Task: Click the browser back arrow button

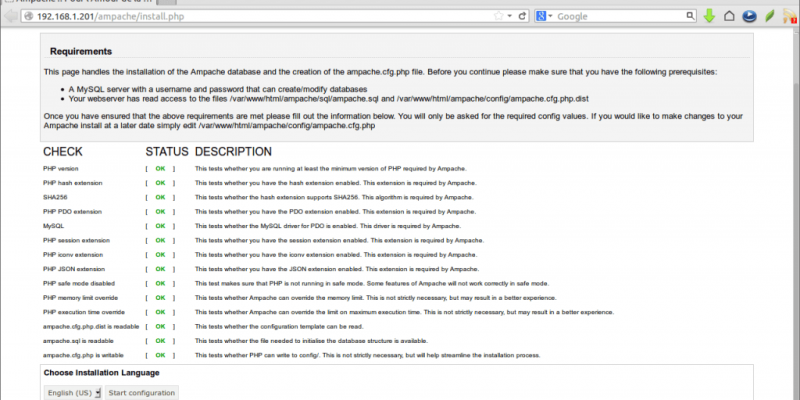Action: 10,16
